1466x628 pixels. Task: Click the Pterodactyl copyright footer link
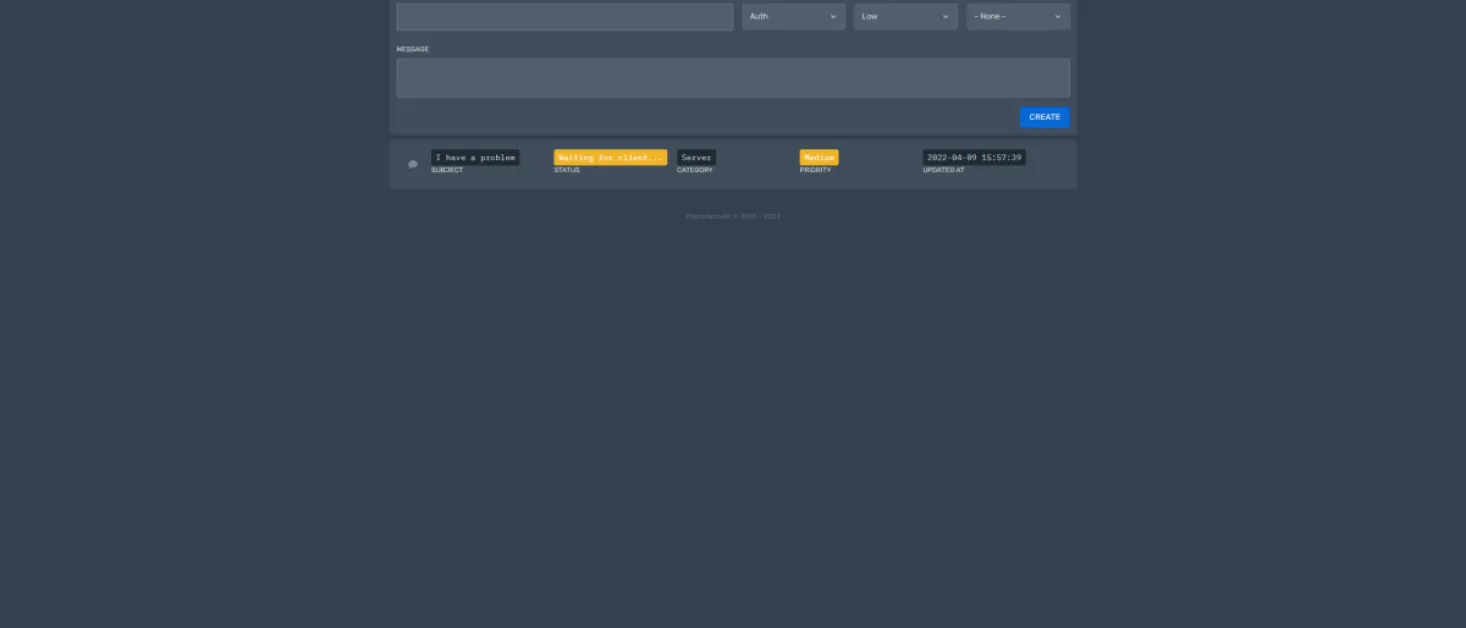(733, 216)
